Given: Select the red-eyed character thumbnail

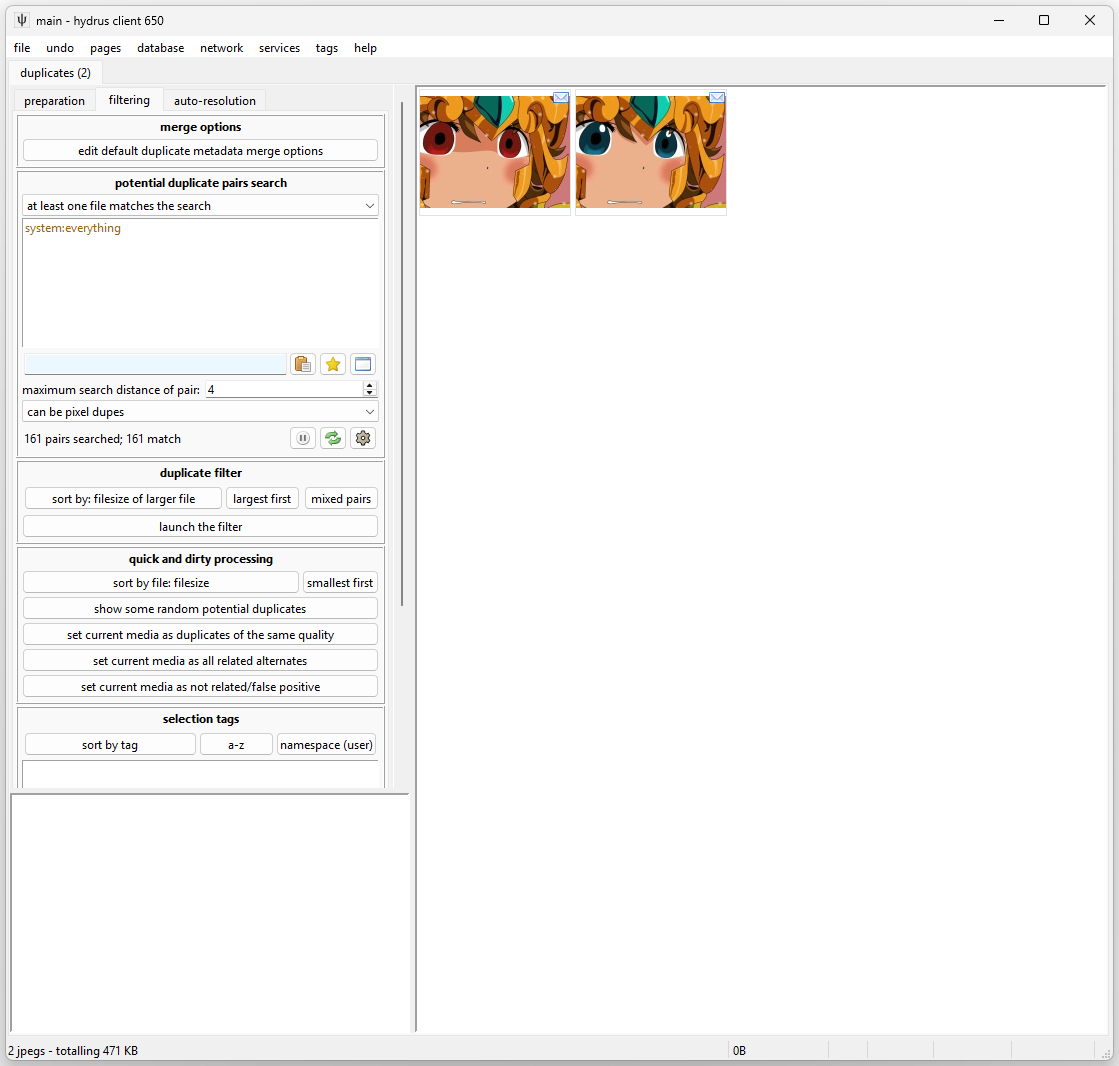Looking at the screenshot, I should 495,152.
